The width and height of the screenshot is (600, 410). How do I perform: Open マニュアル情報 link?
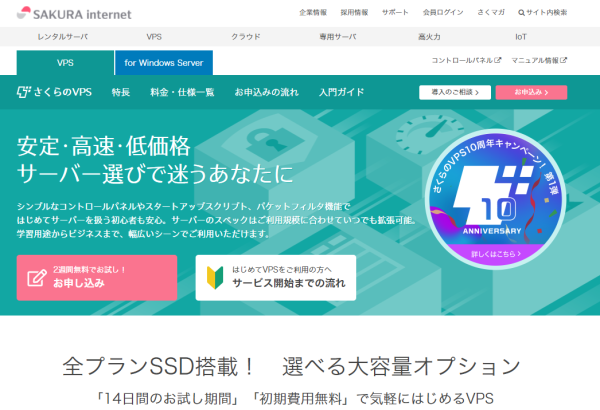coord(535,60)
